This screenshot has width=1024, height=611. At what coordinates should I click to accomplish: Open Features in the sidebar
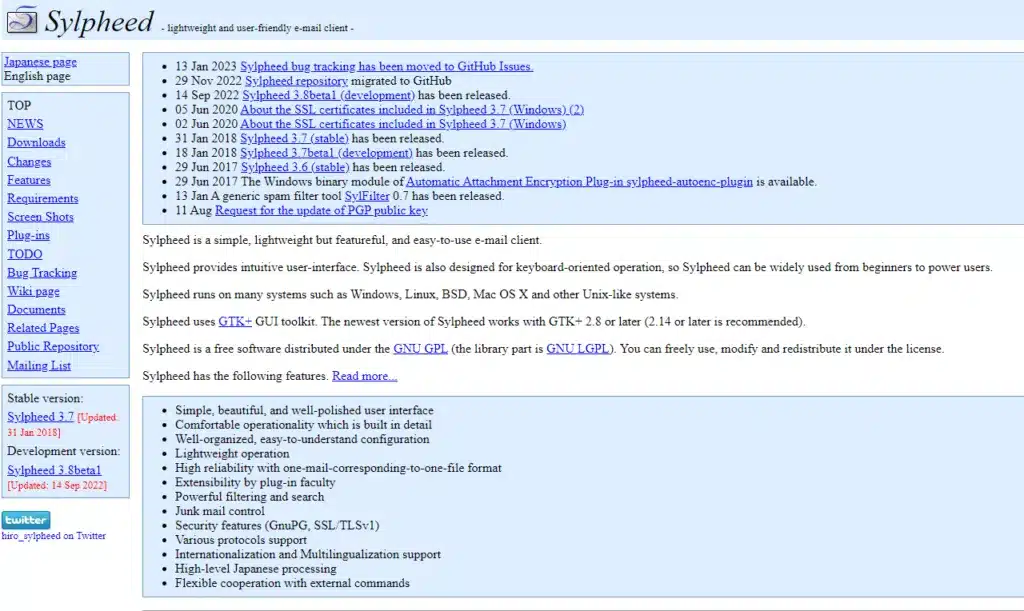[29, 180]
